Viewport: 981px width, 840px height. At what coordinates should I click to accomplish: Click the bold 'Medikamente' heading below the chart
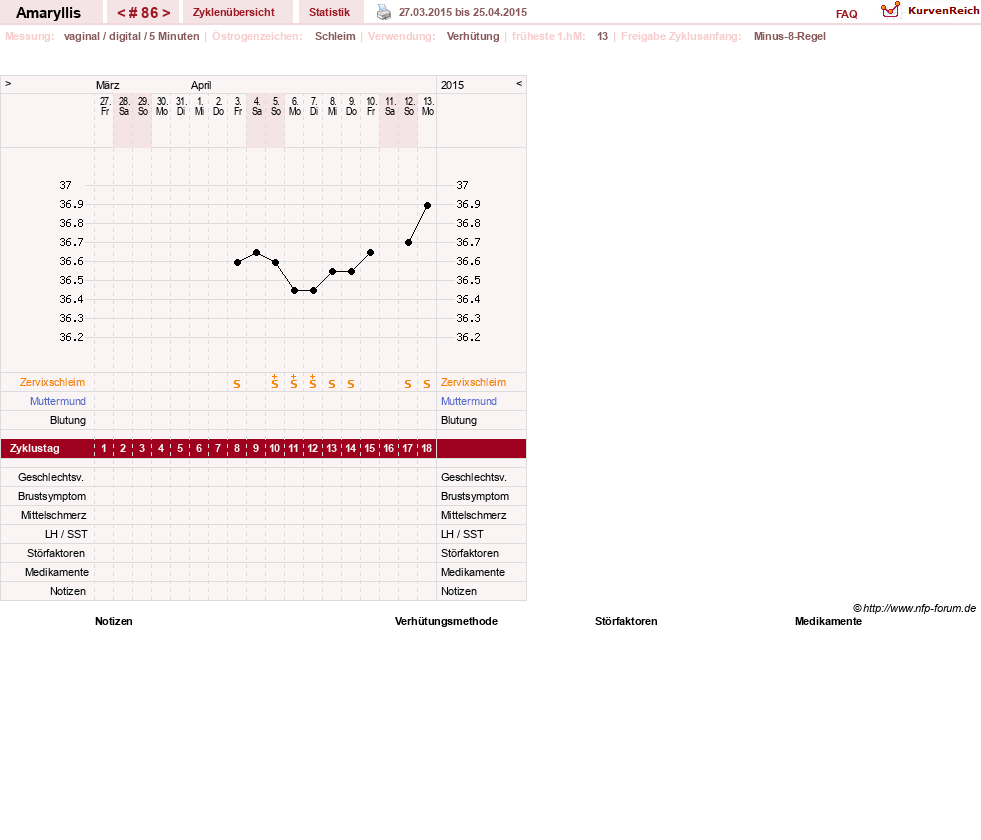coord(828,621)
